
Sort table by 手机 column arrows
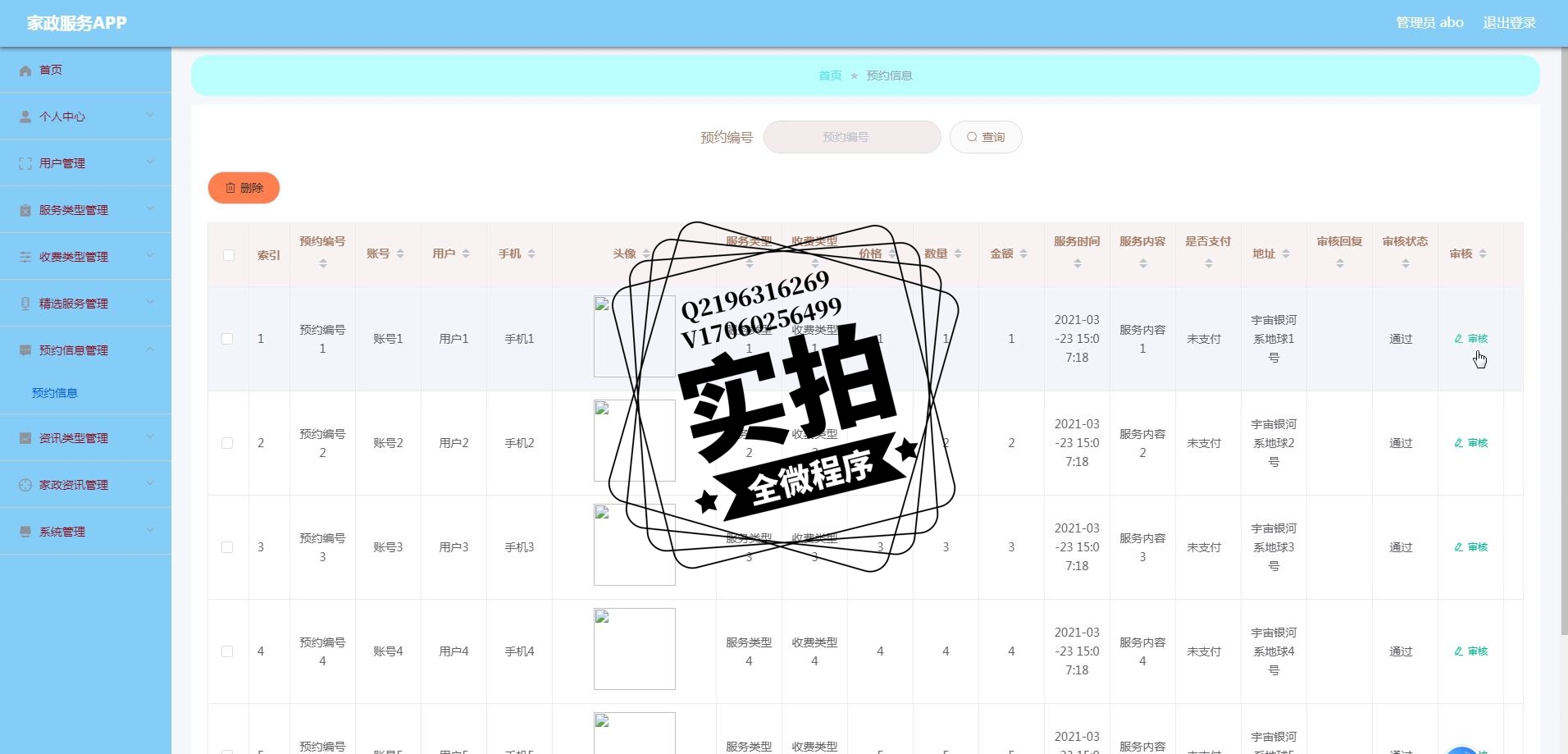pos(531,254)
